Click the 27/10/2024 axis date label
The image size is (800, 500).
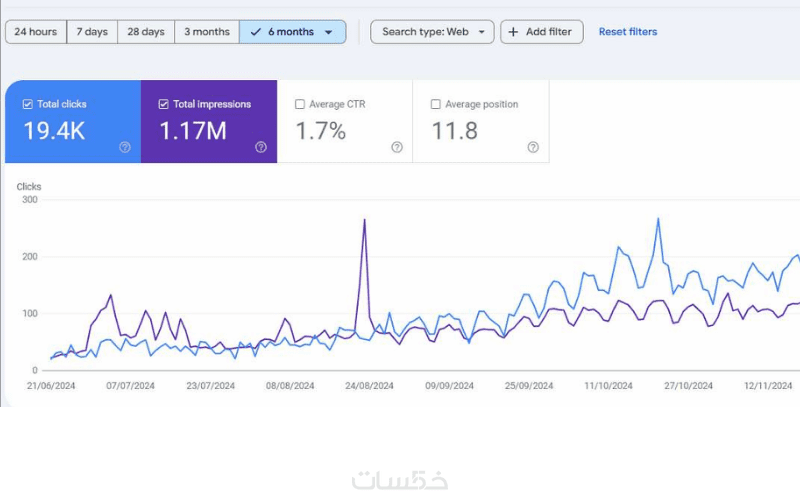688,386
